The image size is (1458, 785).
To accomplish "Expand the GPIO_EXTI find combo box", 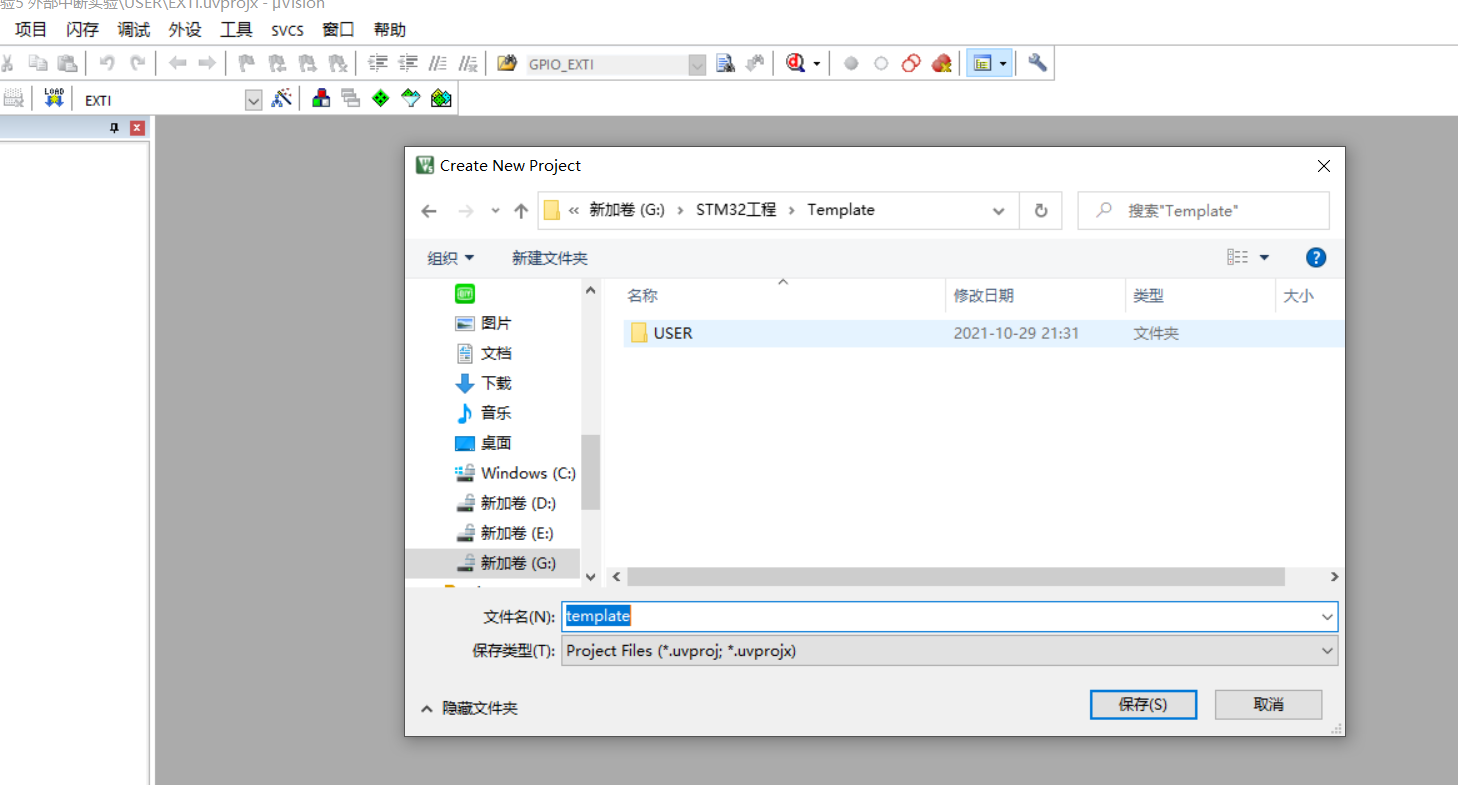I will point(697,64).
